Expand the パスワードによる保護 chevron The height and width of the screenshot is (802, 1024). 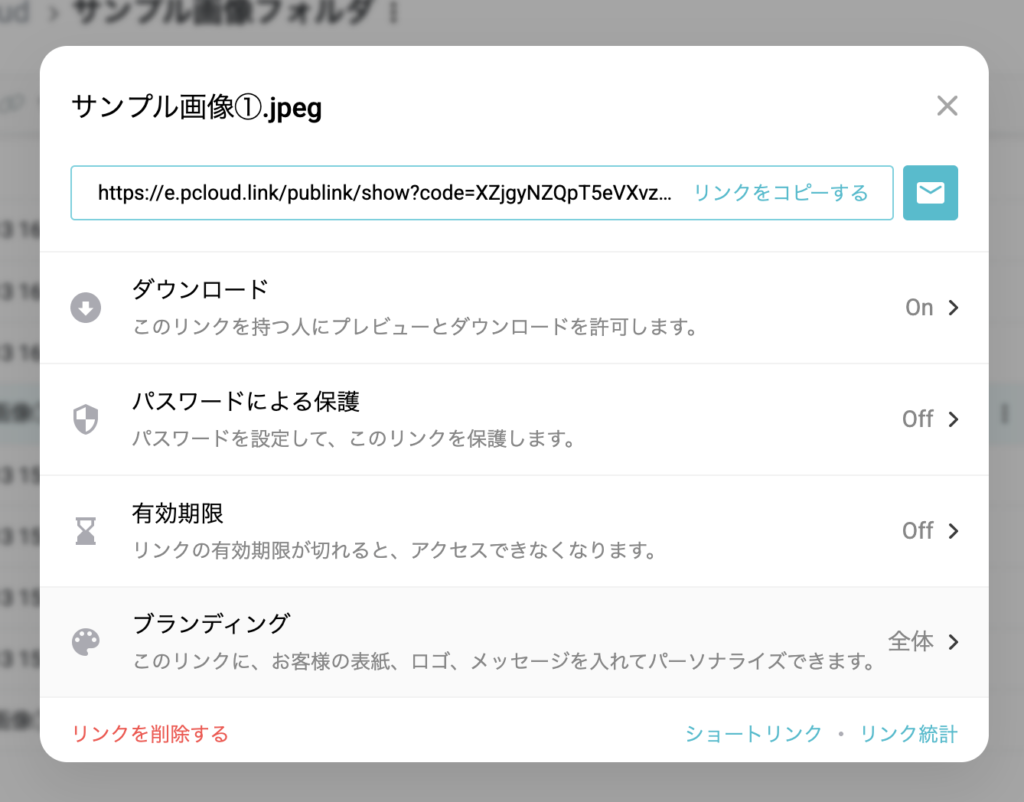click(x=952, y=419)
